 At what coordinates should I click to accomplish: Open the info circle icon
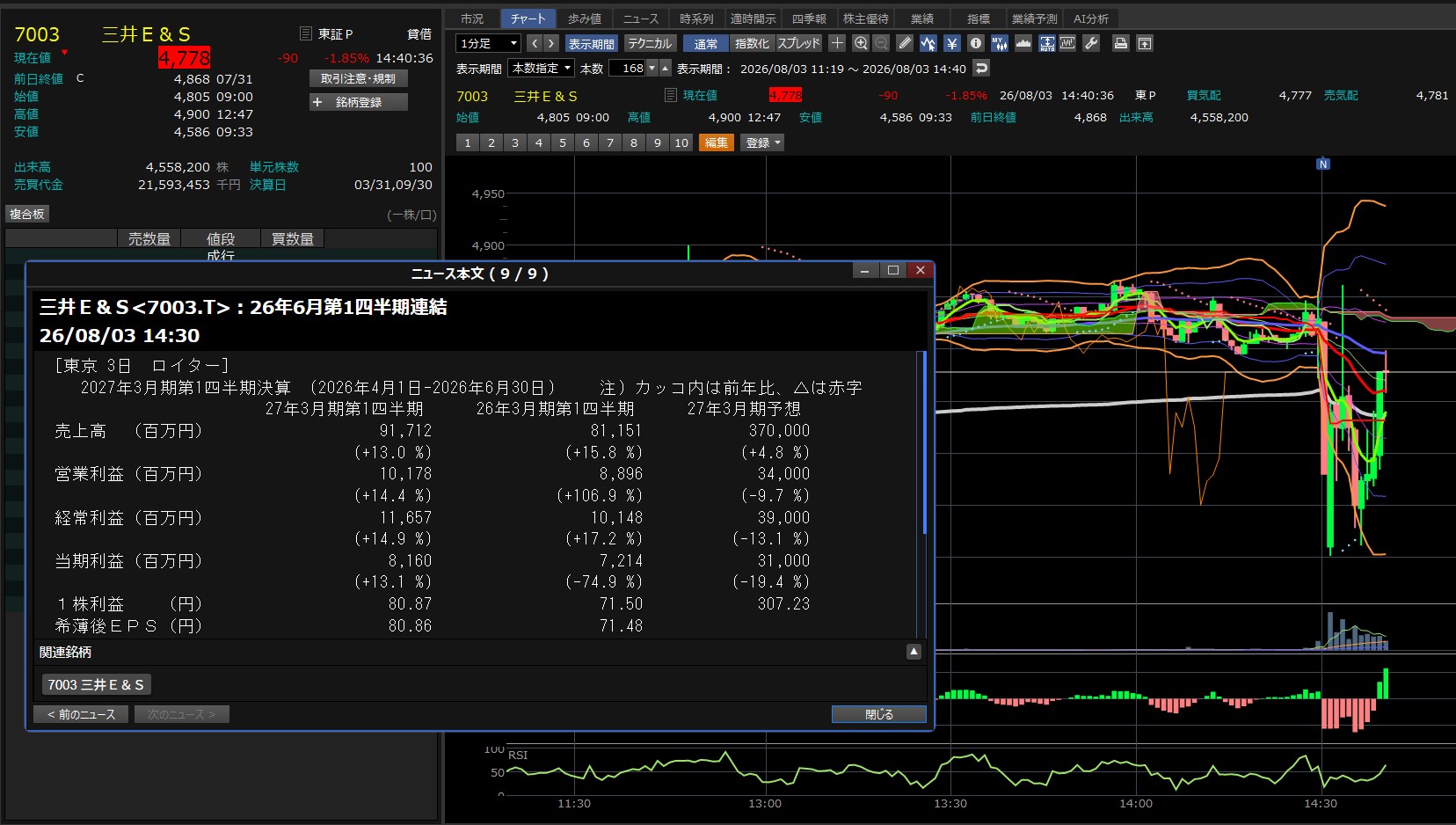click(x=976, y=43)
